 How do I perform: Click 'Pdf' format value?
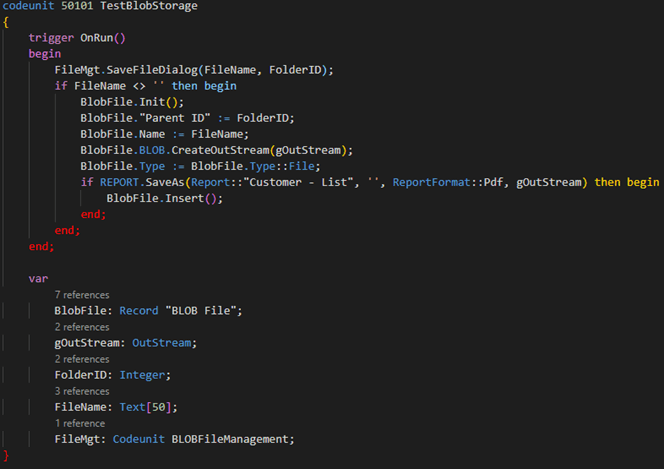point(493,182)
